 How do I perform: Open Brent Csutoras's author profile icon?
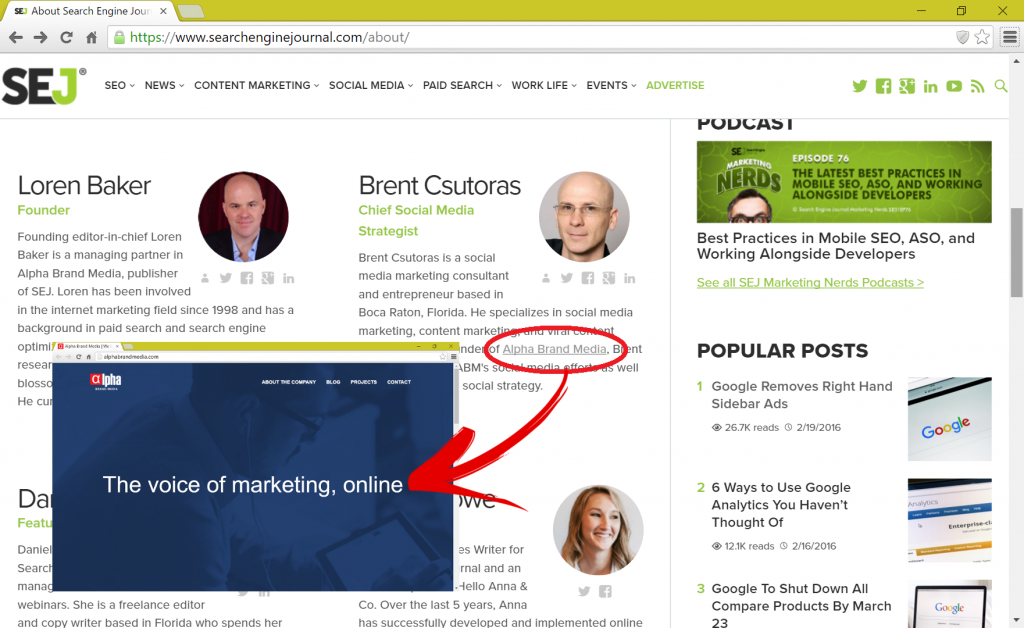click(x=546, y=278)
